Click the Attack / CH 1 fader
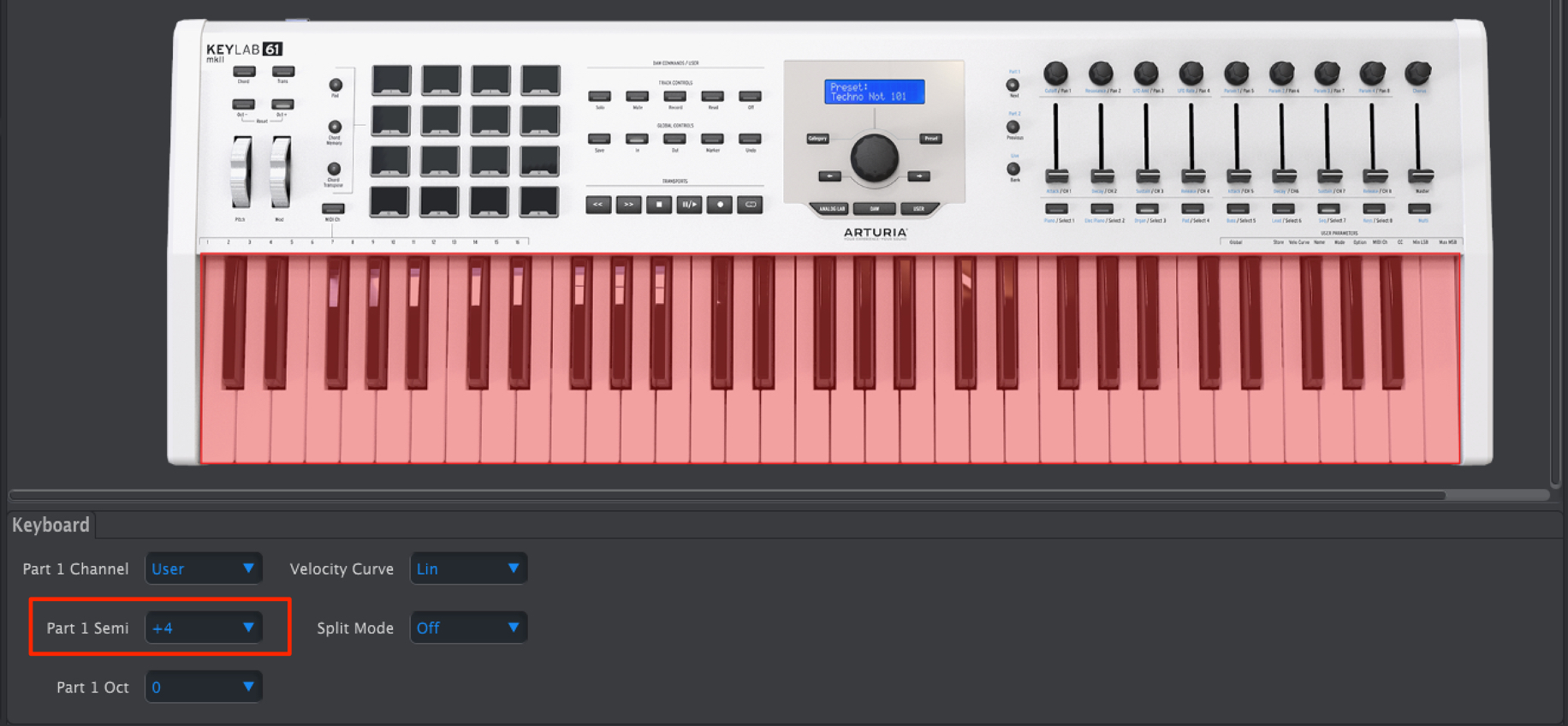The image size is (1568, 726). click(x=1057, y=176)
